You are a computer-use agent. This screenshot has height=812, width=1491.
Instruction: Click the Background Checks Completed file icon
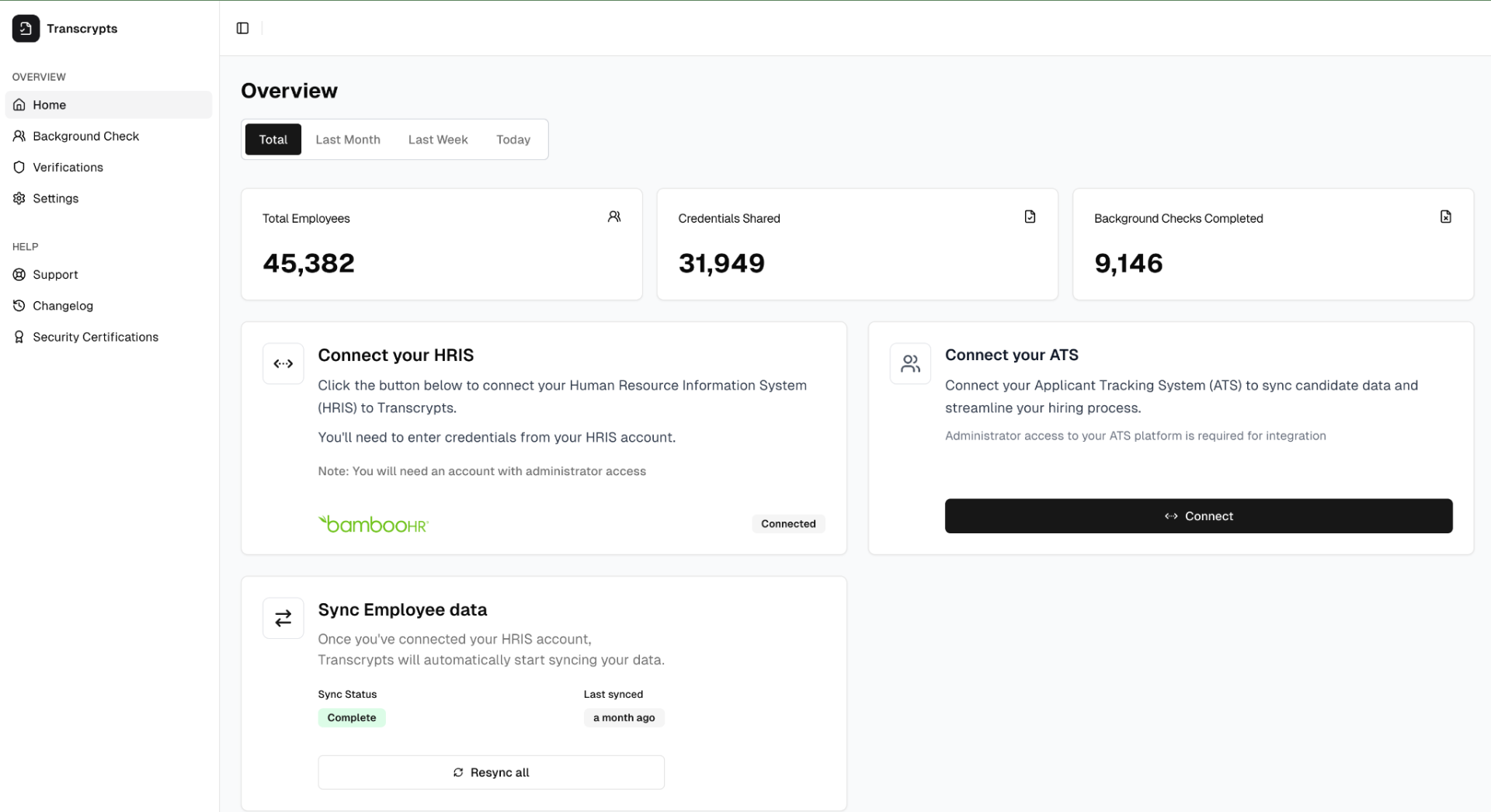tap(1445, 217)
